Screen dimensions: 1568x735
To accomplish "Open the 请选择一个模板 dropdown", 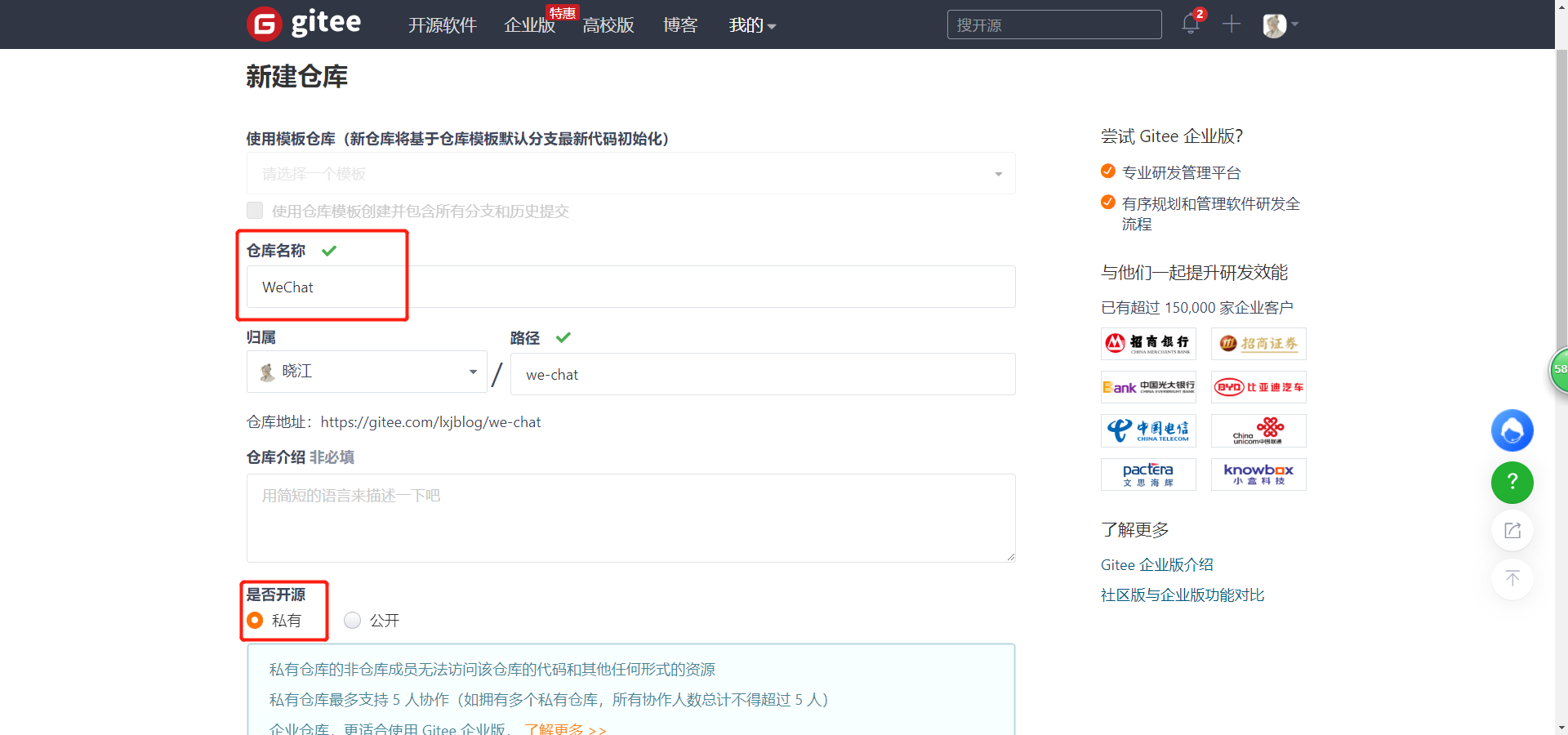I will coord(630,173).
